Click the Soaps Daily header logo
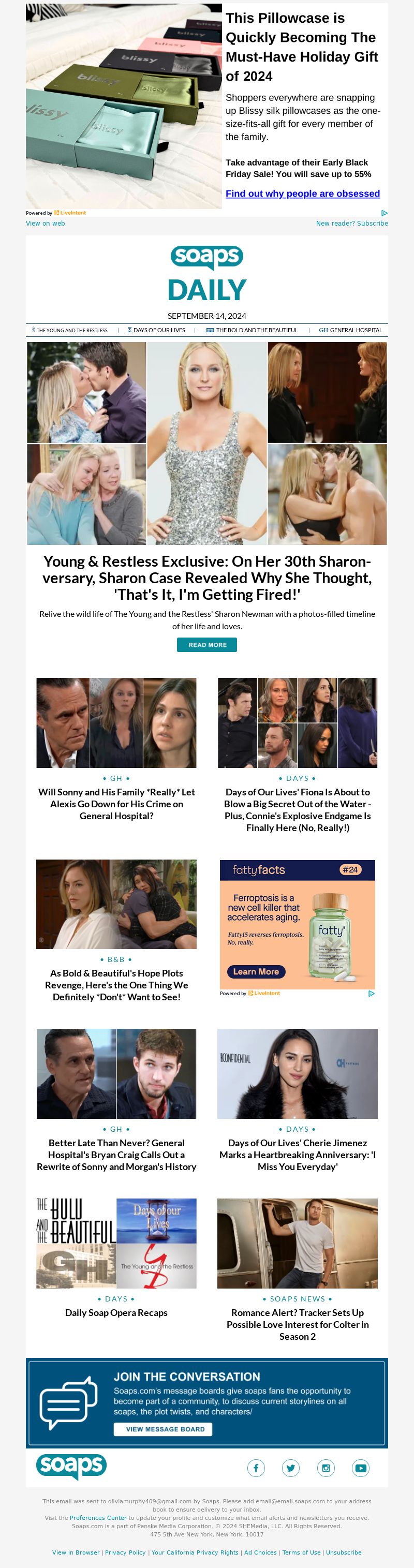Viewport: 414px width, 1568px height. [207, 273]
